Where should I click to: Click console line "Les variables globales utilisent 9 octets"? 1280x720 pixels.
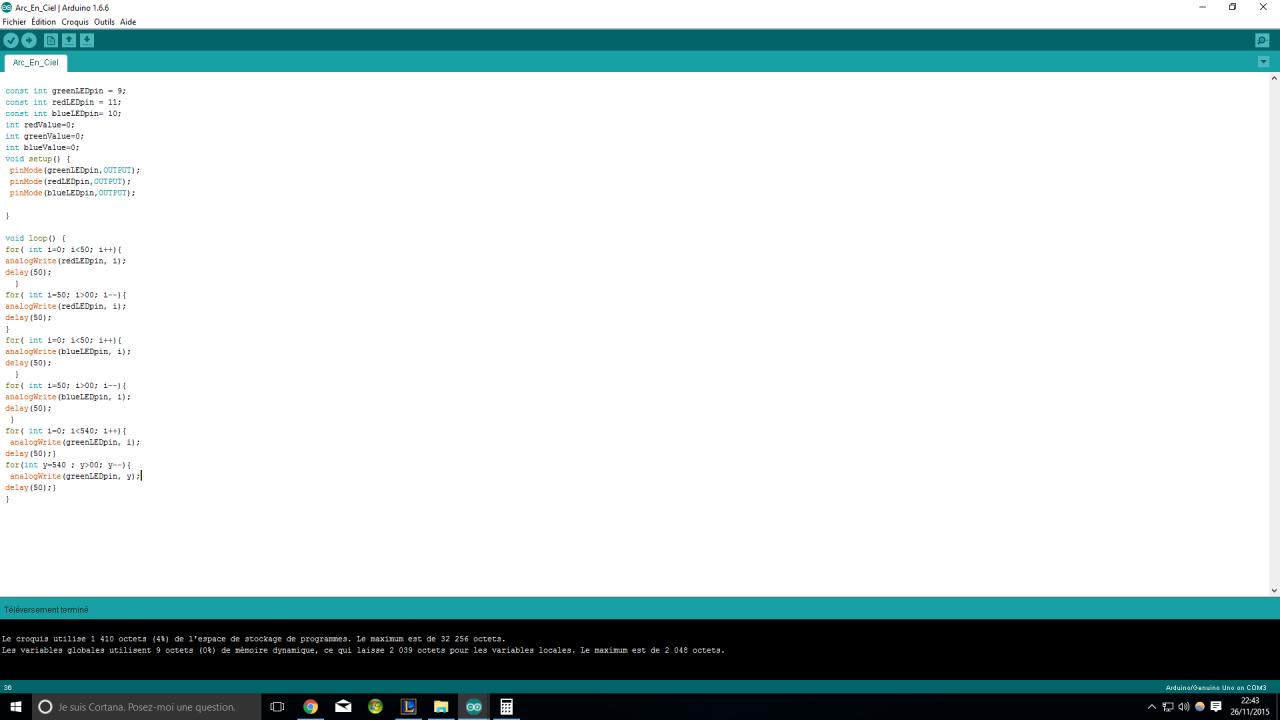pos(363,650)
